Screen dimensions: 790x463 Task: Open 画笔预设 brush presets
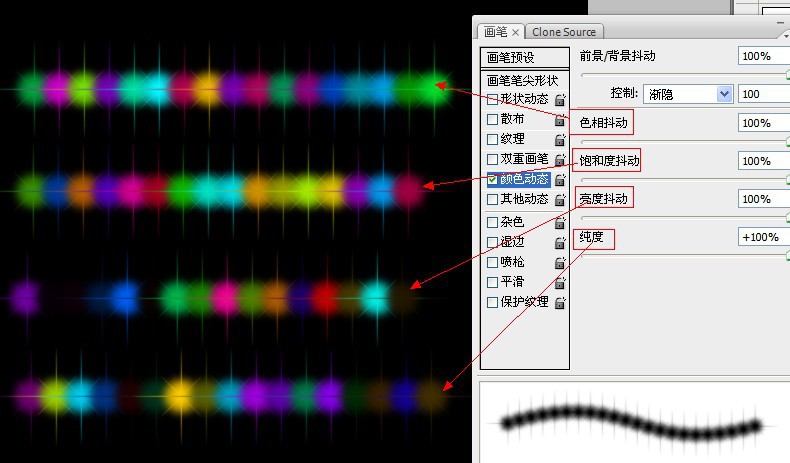pyautogui.click(x=524, y=57)
